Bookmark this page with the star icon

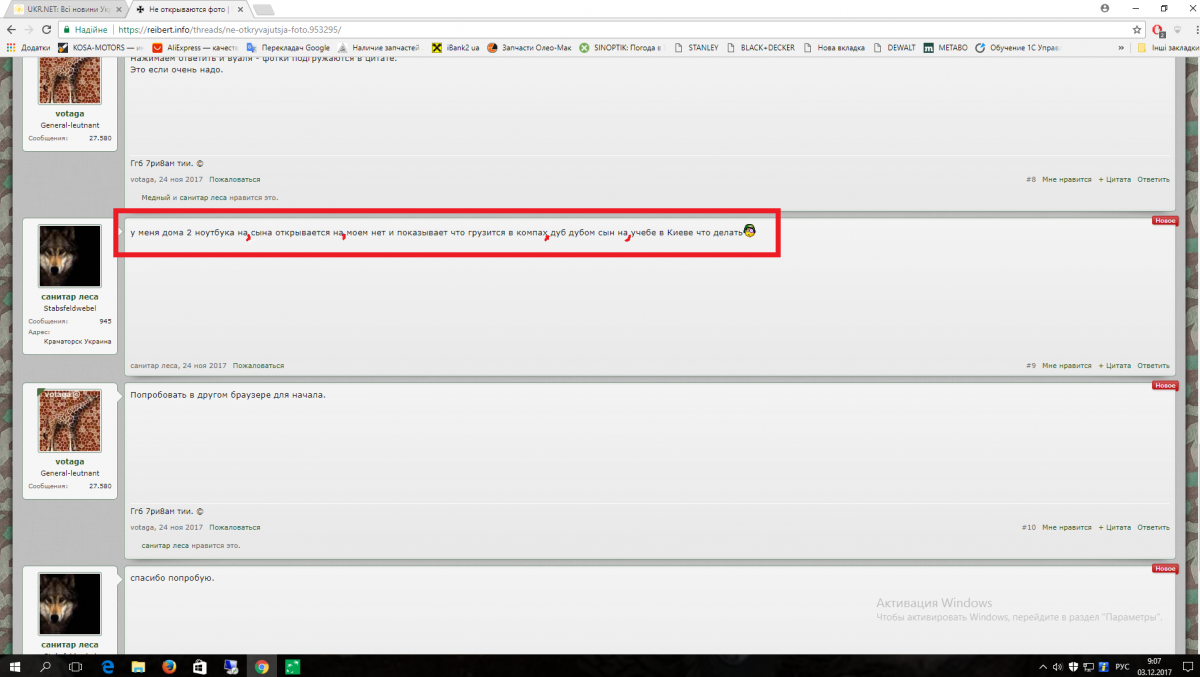[1136, 30]
